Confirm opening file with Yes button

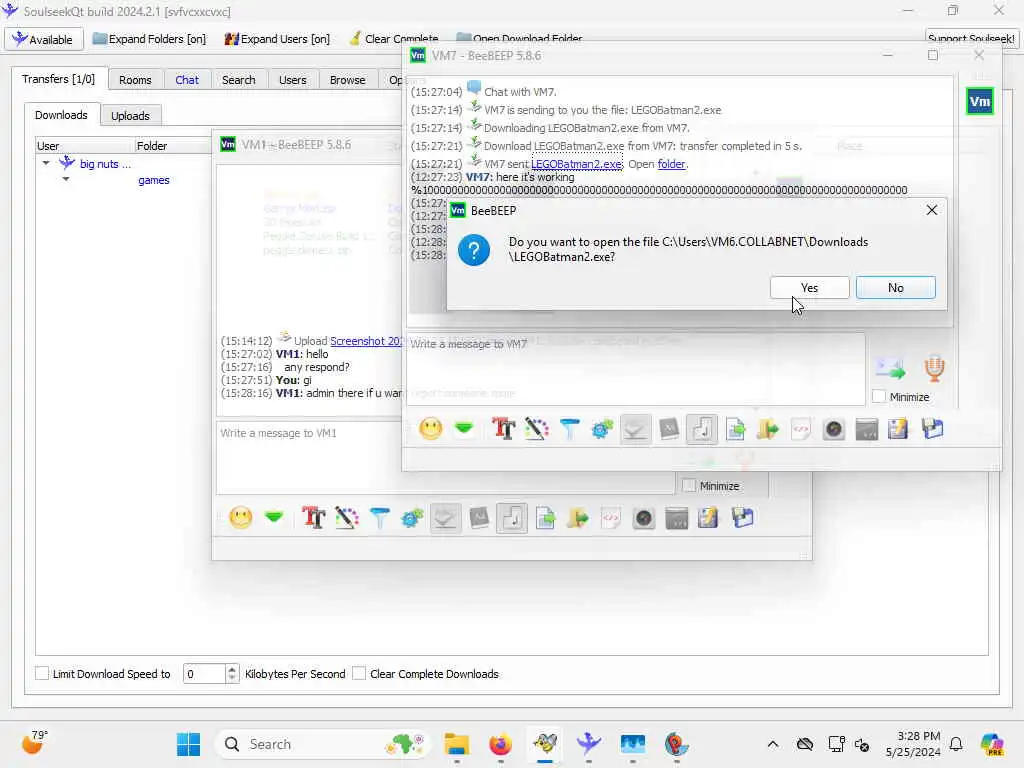[809, 287]
